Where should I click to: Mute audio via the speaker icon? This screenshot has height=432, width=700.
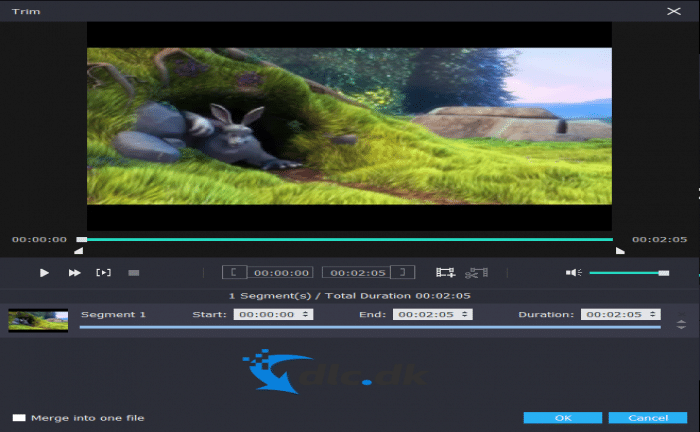pos(573,272)
